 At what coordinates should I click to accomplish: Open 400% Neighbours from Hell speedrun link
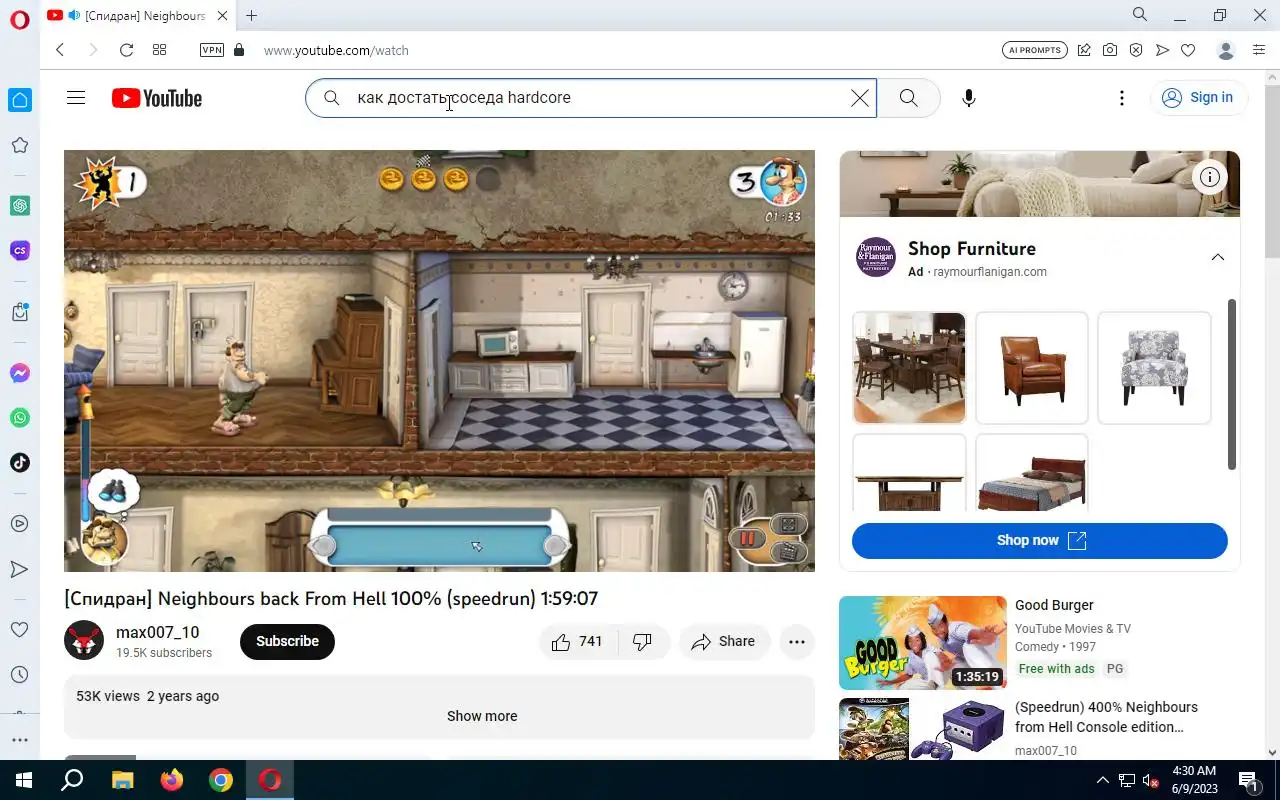1106,717
